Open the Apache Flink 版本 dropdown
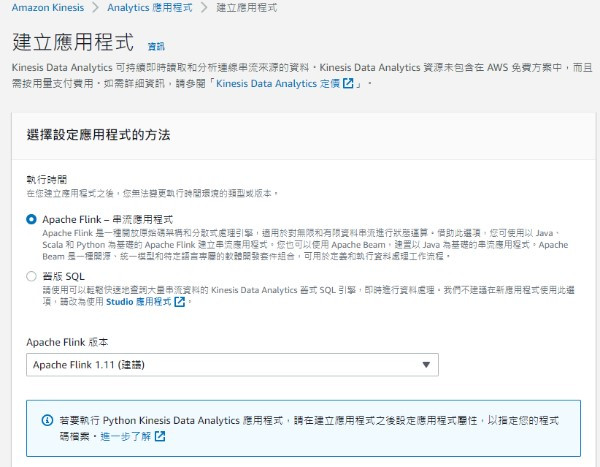Viewport: 600px width, 467px height. pos(232,365)
